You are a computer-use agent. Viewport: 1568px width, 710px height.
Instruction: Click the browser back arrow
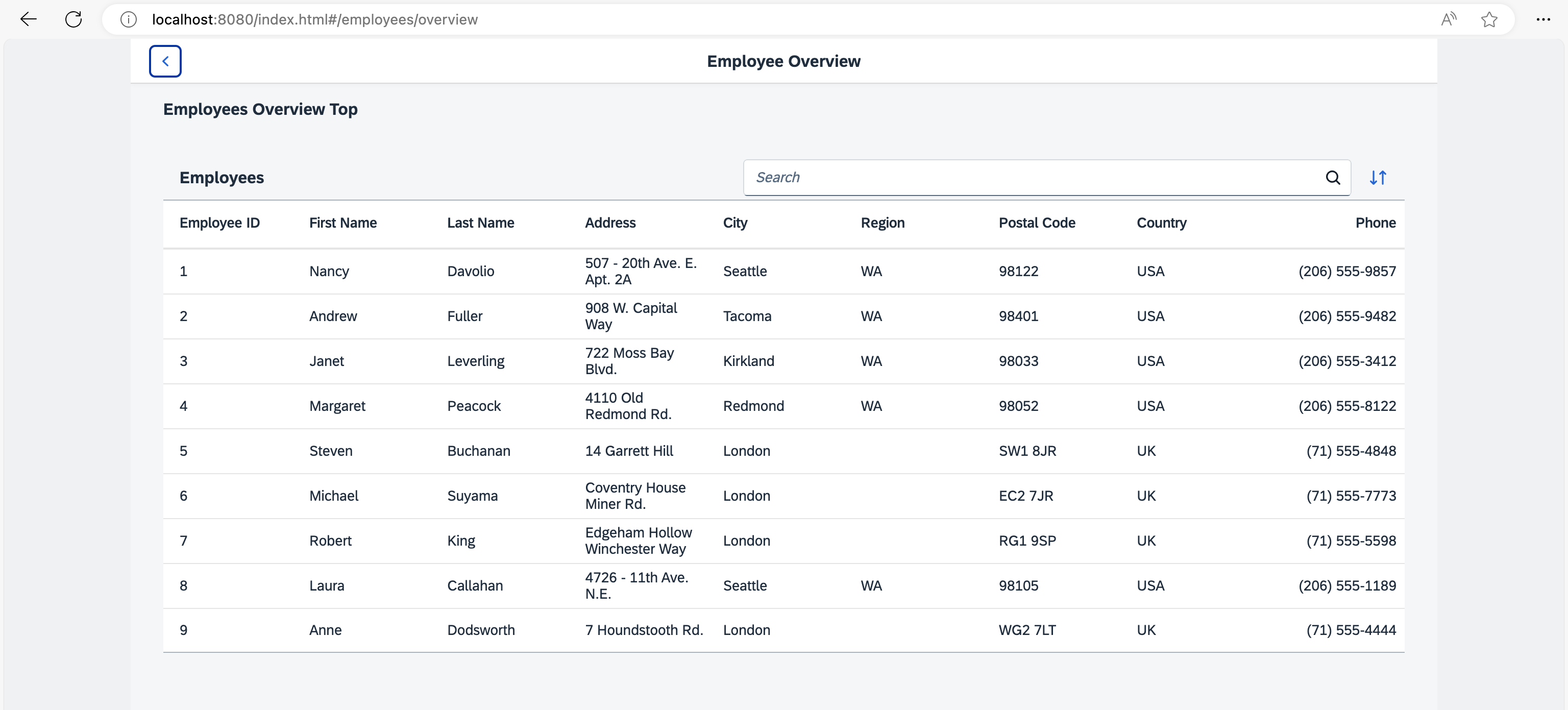click(x=29, y=19)
